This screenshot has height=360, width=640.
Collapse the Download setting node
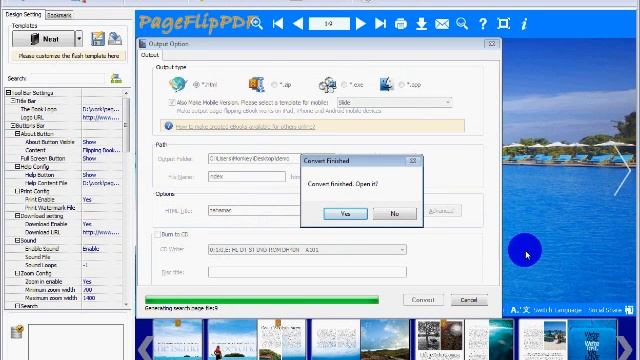(18, 216)
